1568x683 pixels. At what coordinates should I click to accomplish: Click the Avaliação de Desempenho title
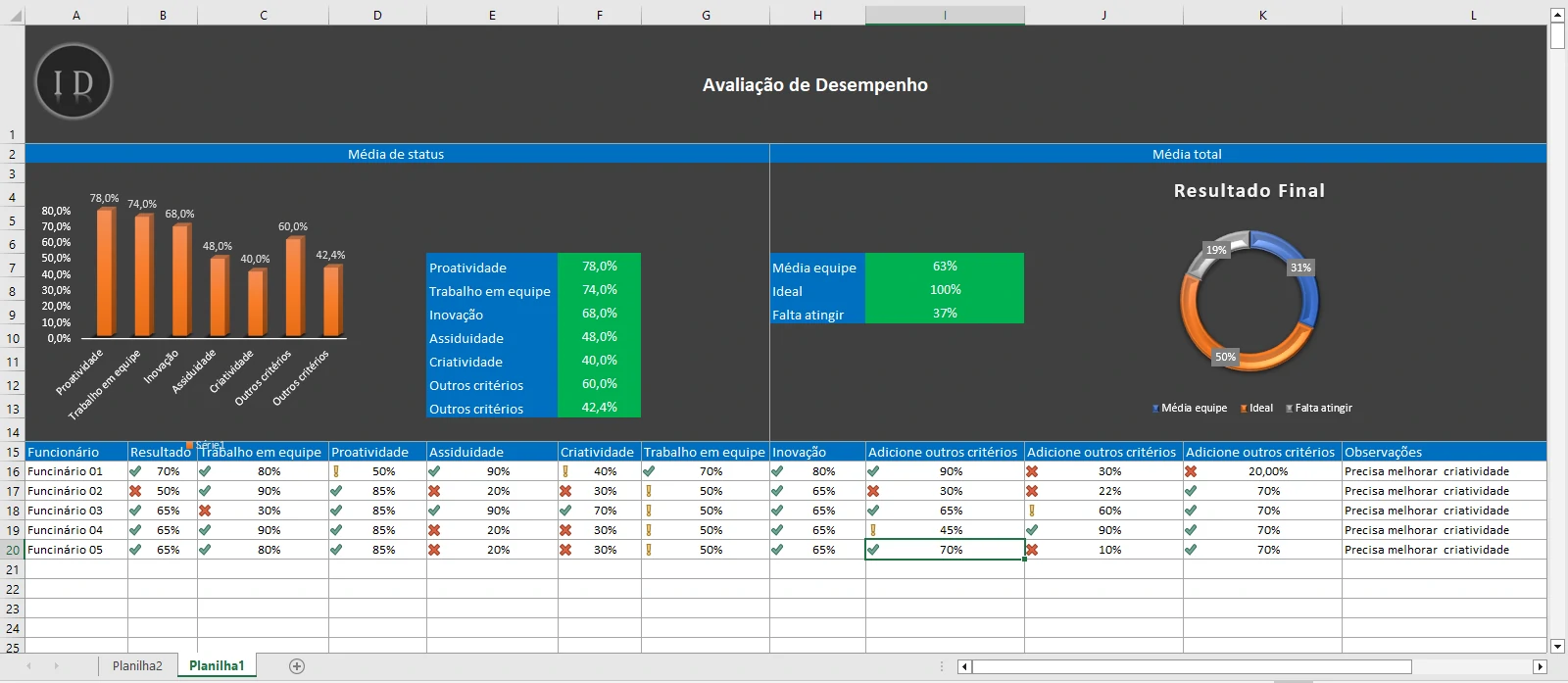click(815, 85)
